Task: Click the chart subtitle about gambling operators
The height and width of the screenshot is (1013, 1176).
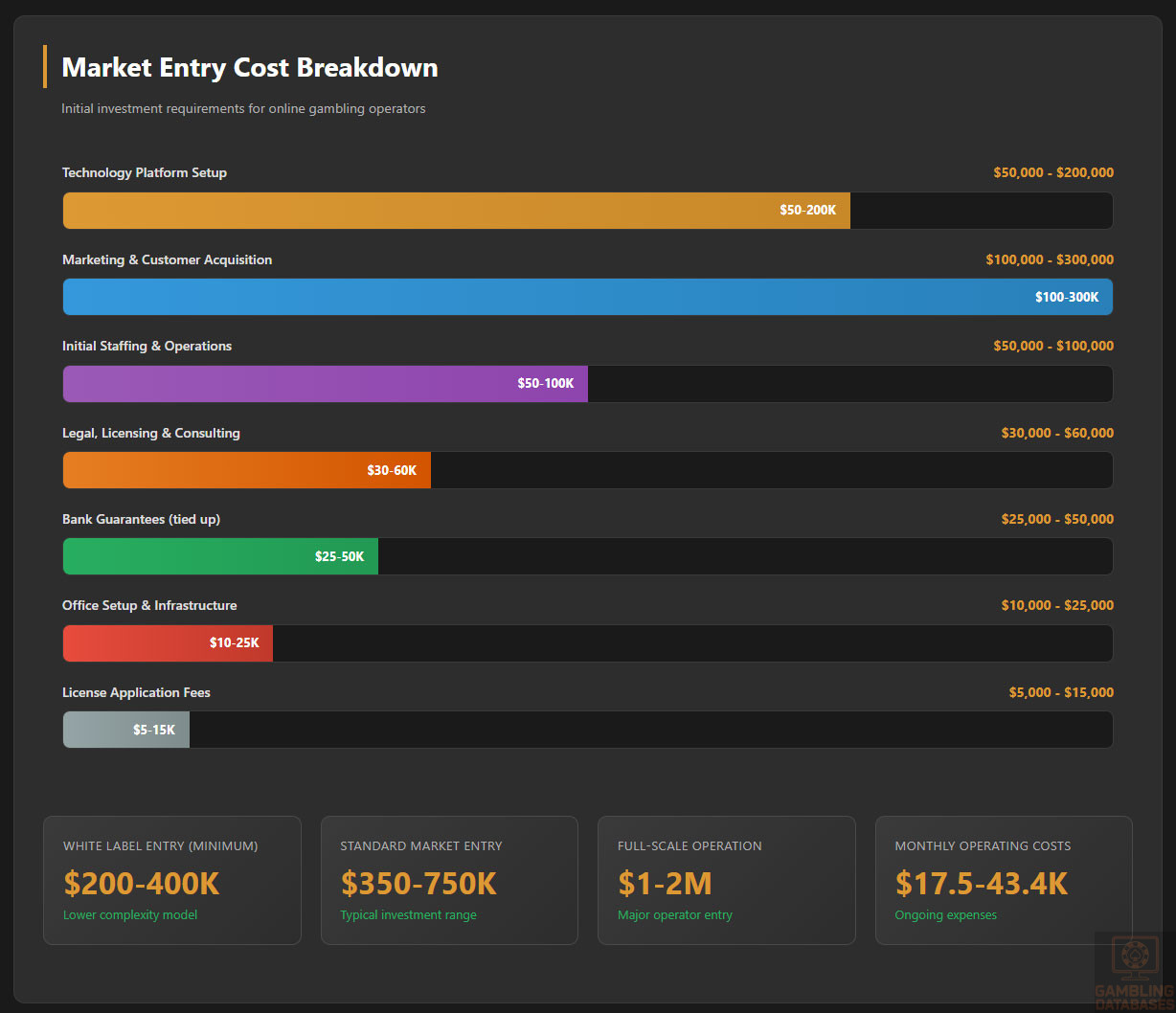Action: pyautogui.click(x=243, y=108)
